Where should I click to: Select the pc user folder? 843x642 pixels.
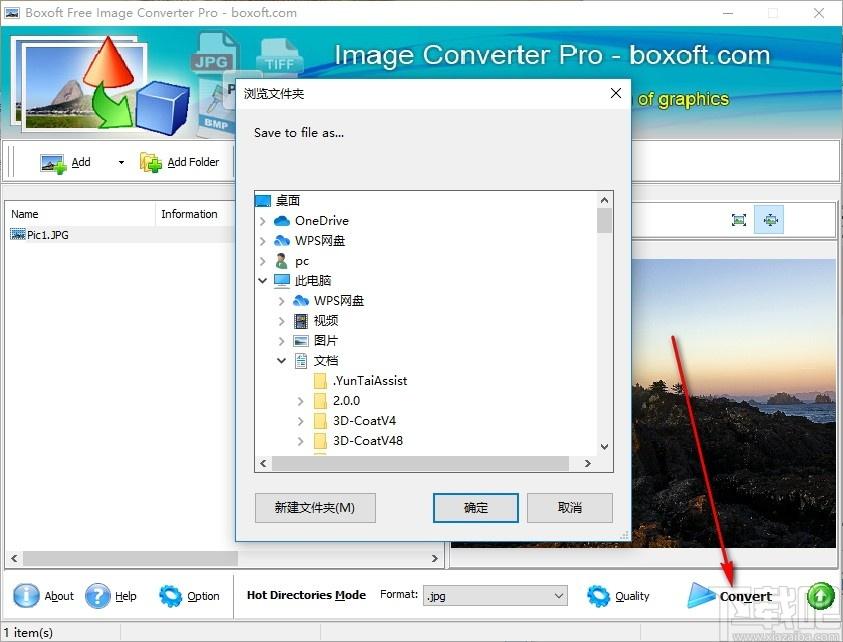click(302, 261)
